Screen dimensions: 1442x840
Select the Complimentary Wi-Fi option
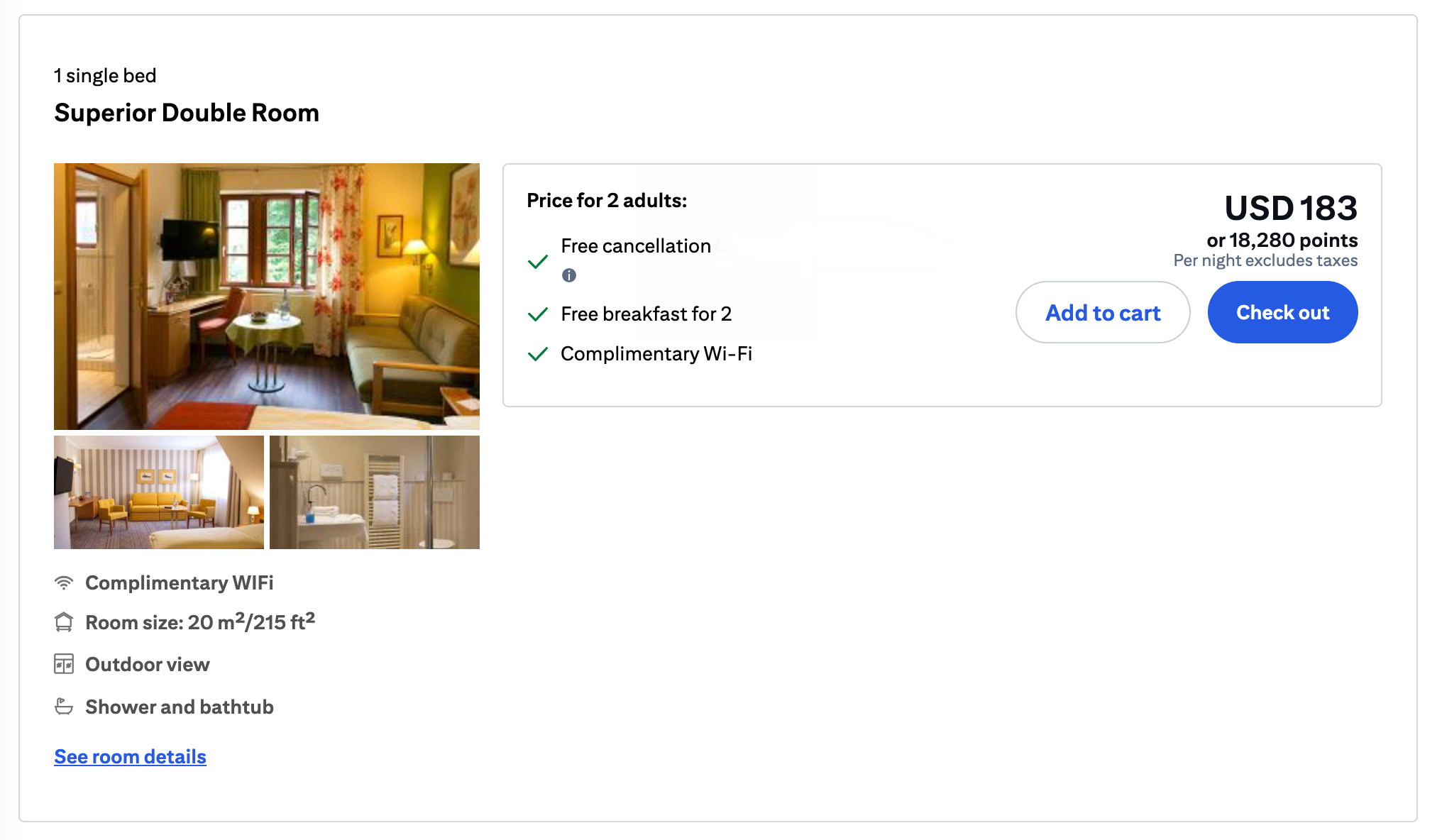pos(656,353)
